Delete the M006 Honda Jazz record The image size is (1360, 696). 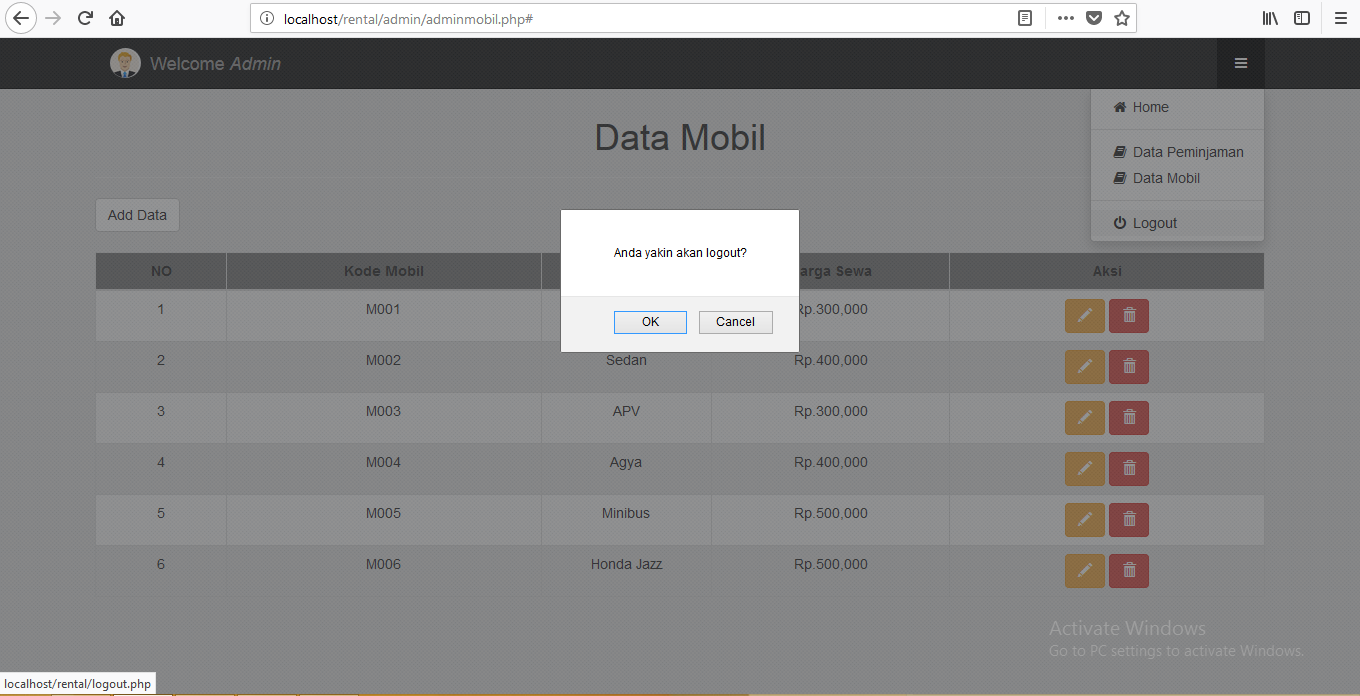pyautogui.click(x=1128, y=570)
